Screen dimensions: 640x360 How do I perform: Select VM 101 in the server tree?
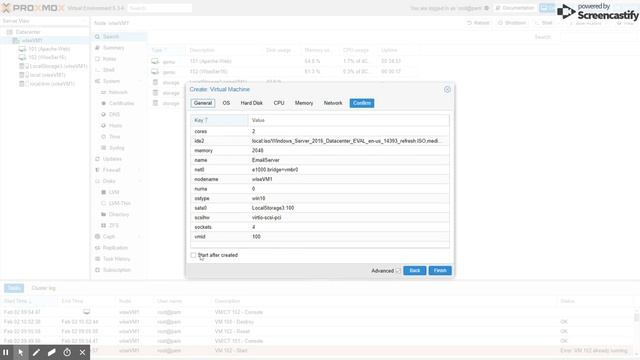[x=49, y=49]
